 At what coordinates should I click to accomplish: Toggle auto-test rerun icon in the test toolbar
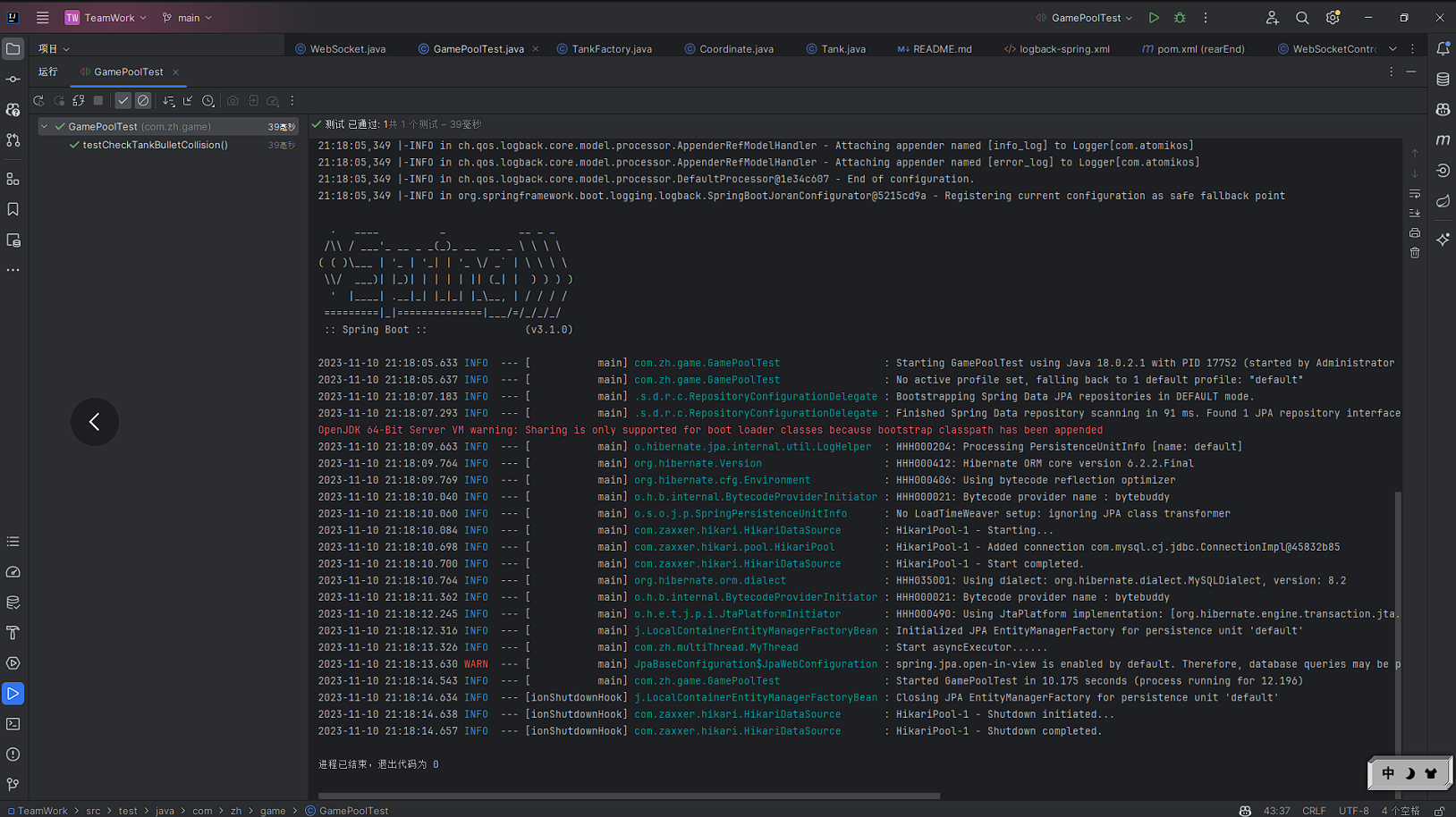[x=79, y=101]
